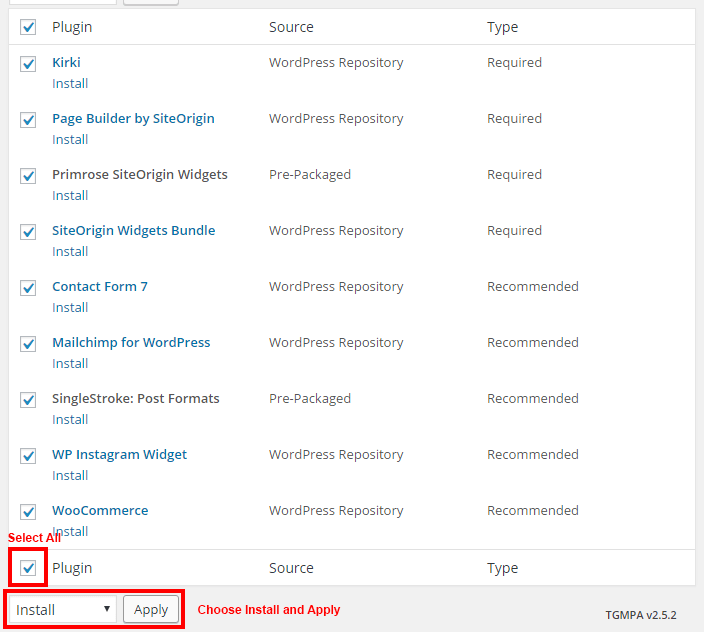704x632 pixels.
Task: Toggle Primrose SiteOrigin Widgets checkbox
Action: [x=28, y=176]
